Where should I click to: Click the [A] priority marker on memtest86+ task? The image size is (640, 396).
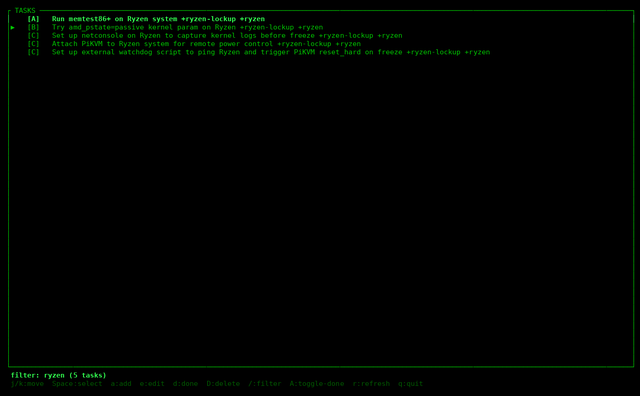tap(33, 19)
